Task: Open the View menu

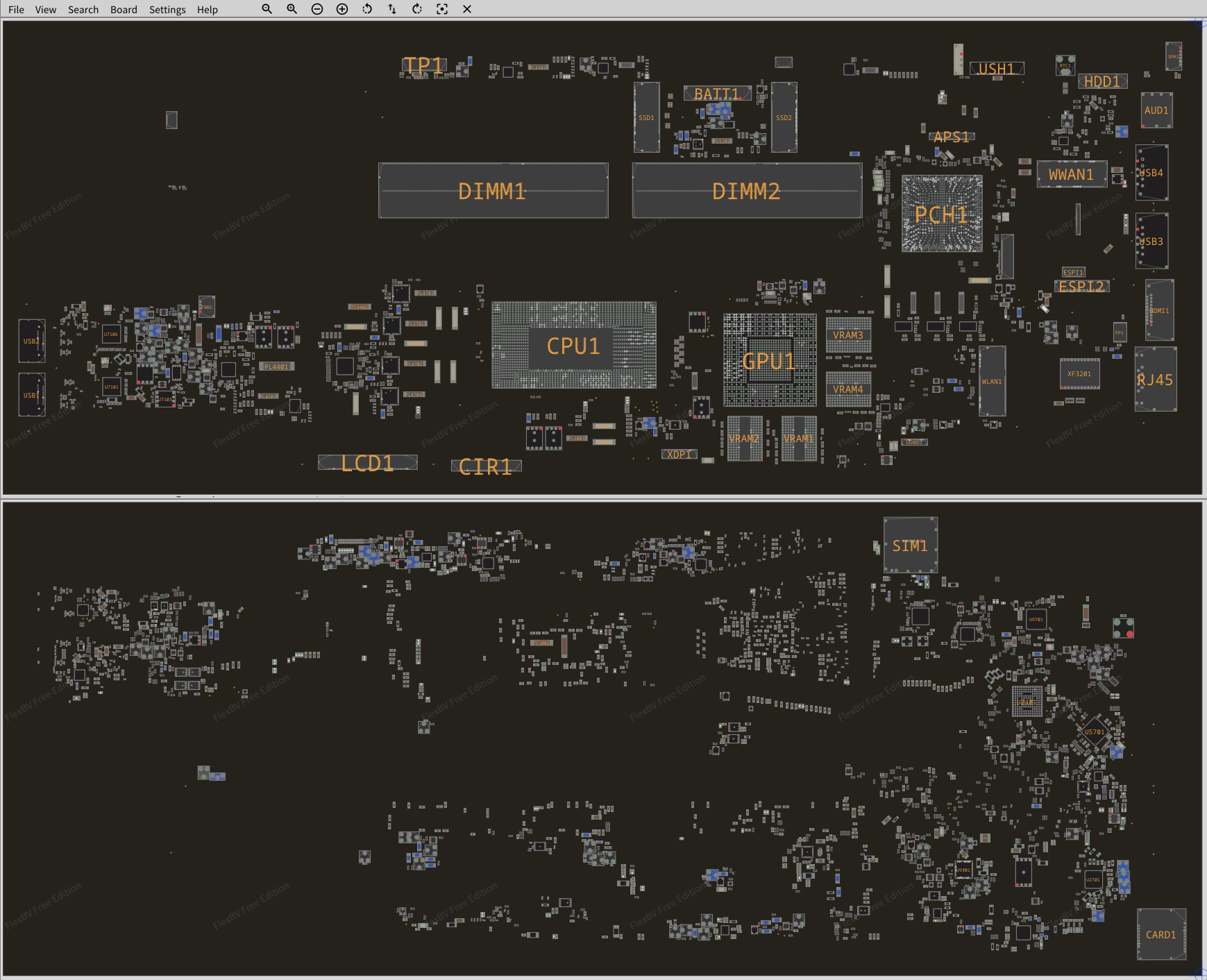Action: [x=46, y=10]
